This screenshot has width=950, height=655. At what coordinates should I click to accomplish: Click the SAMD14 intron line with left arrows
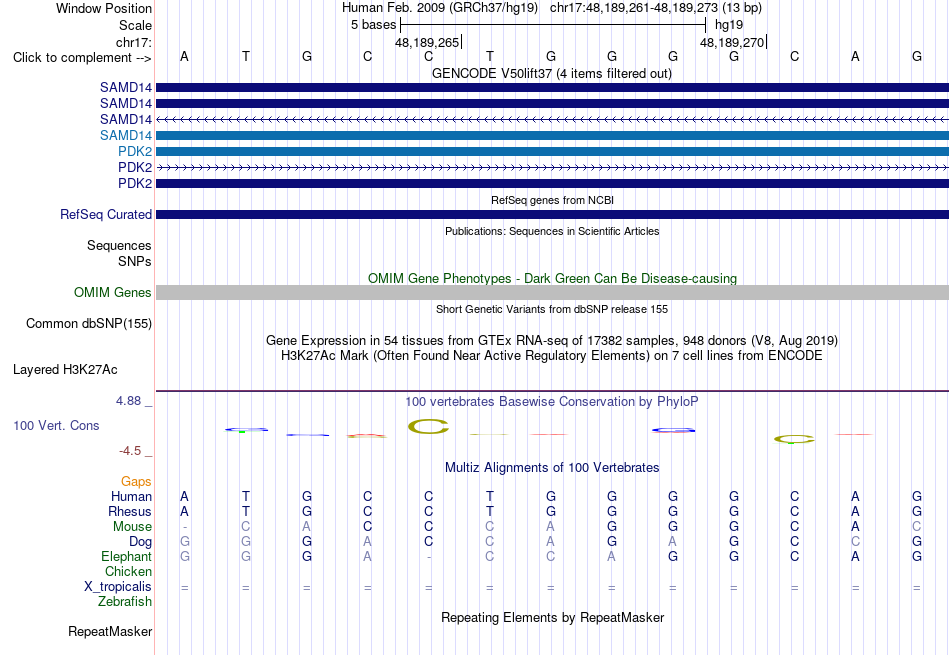click(x=552, y=119)
